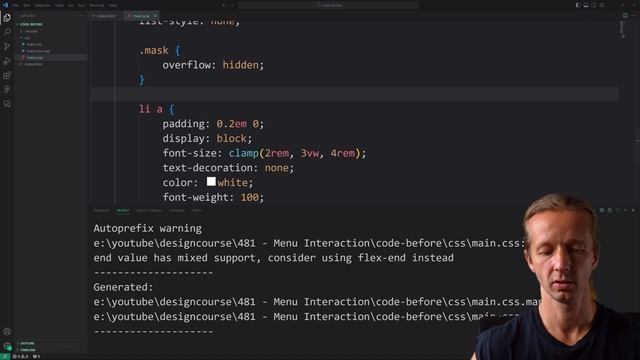This screenshot has height=360, width=640.
Task: Click the .mask selector in the editor
Action: [x=153, y=51]
